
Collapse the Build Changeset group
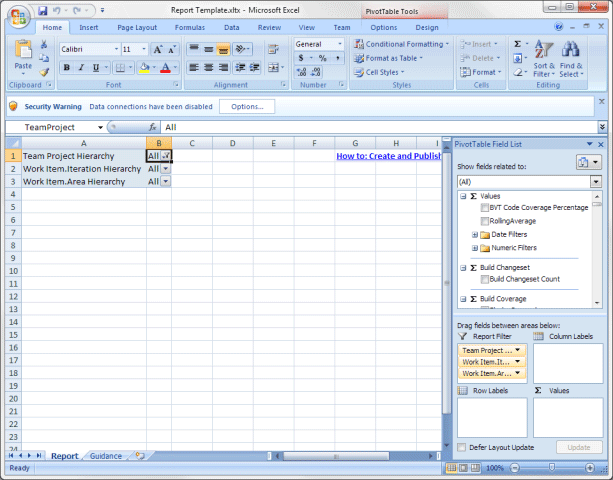(463, 268)
